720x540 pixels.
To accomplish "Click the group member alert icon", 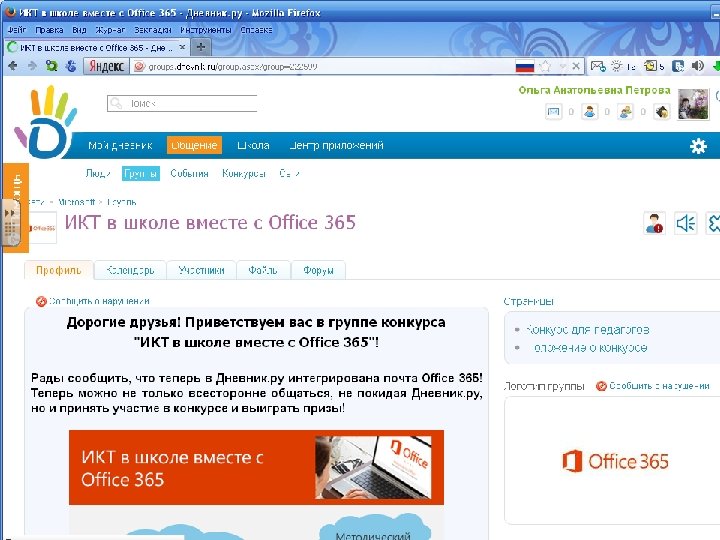I will (654, 224).
